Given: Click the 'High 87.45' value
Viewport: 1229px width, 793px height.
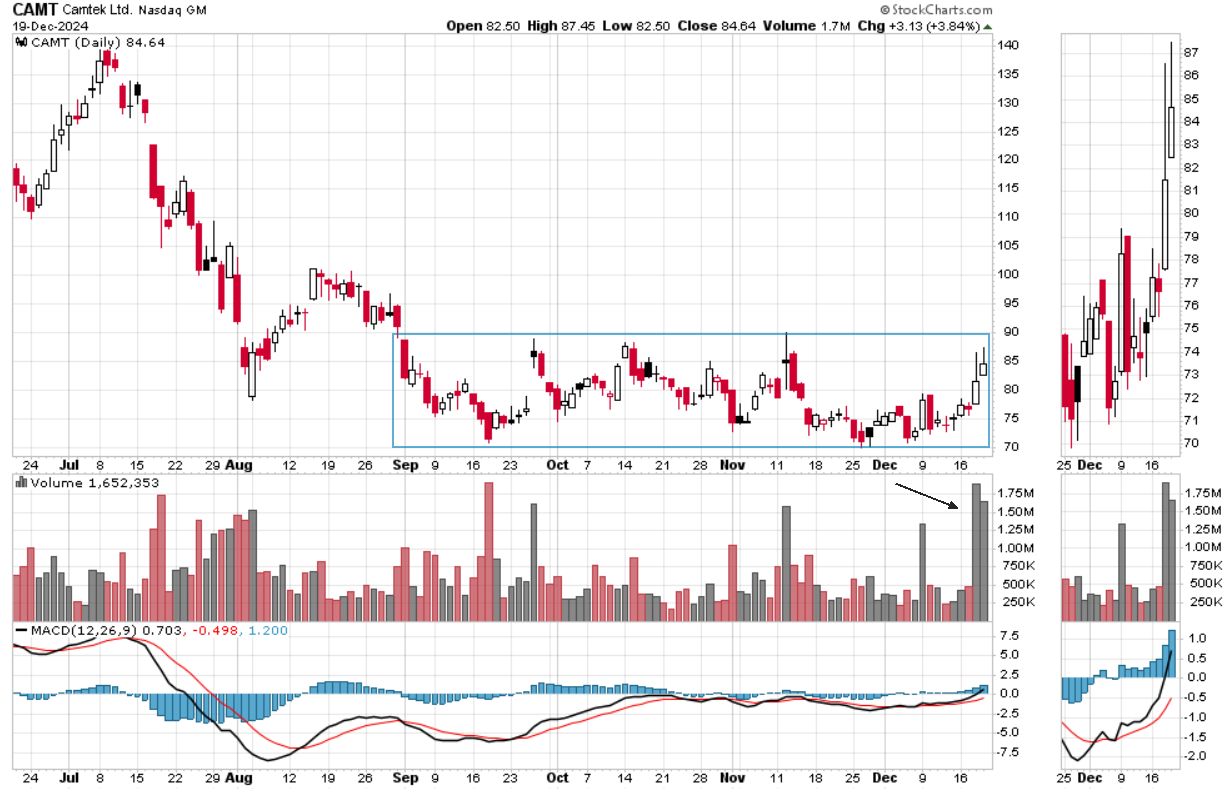Looking at the screenshot, I should (561, 26).
